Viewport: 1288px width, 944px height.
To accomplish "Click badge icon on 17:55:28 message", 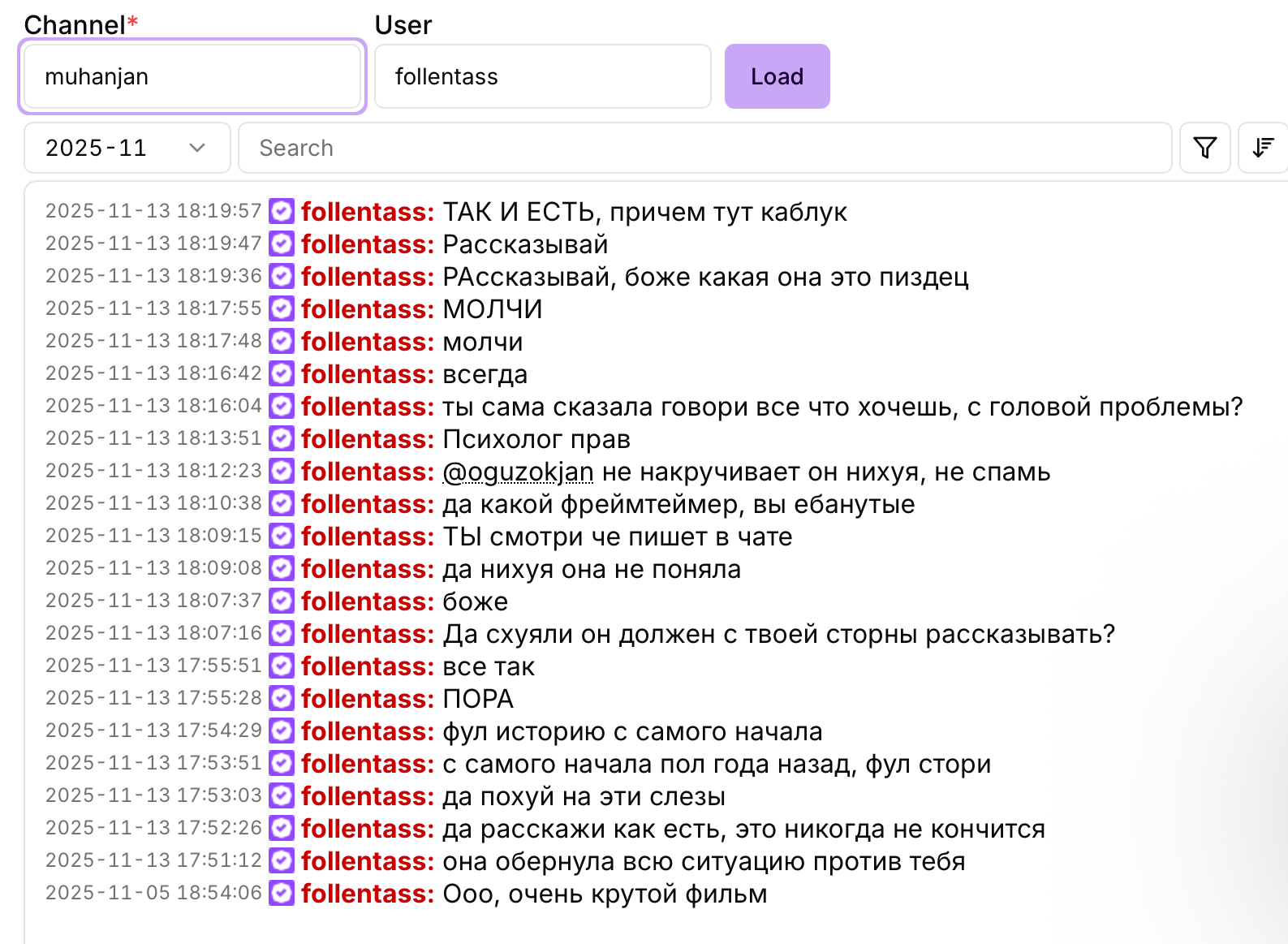I will click(x=282, y=699).
